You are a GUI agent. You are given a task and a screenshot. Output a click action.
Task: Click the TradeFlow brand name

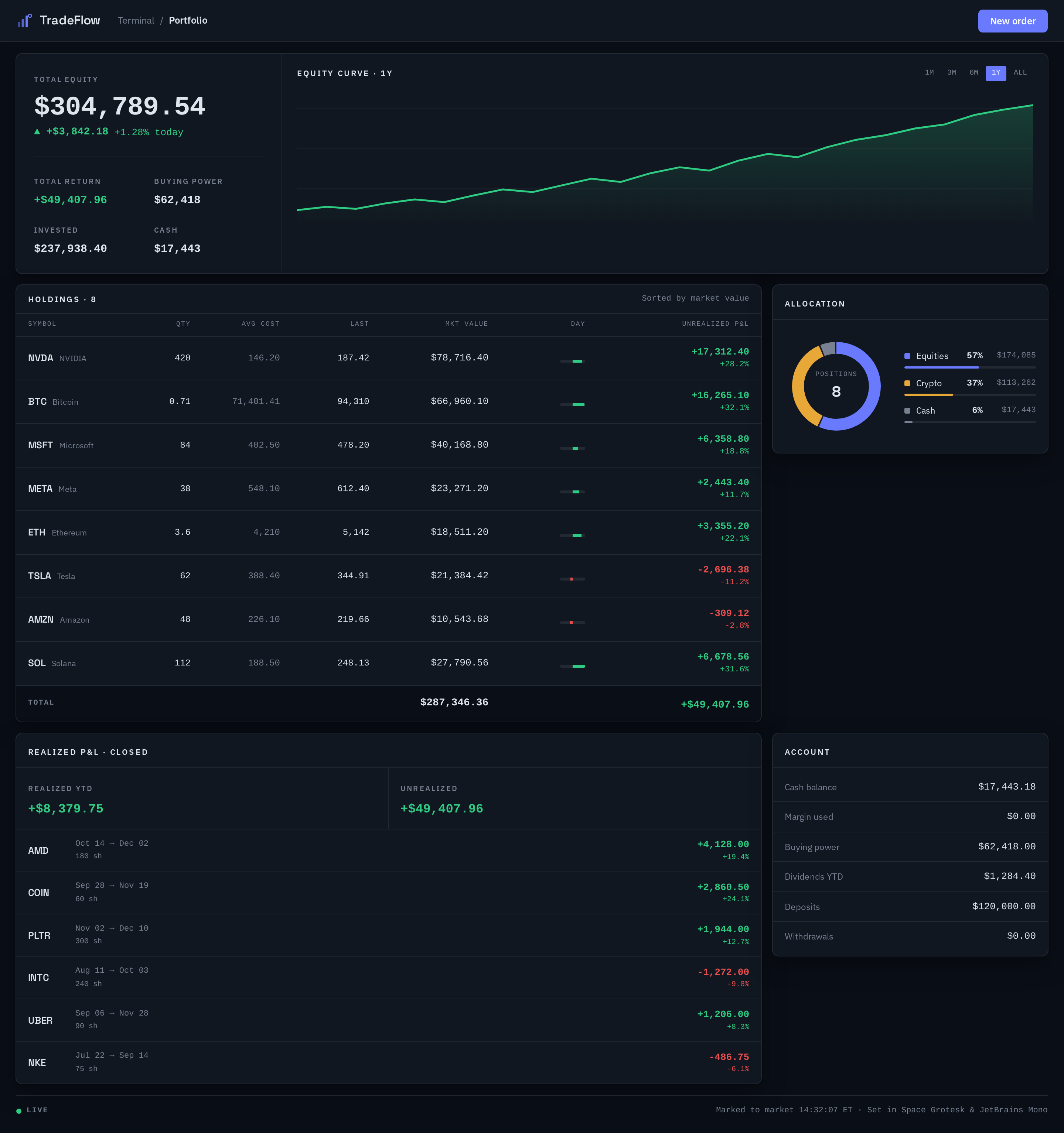(70, 21)
